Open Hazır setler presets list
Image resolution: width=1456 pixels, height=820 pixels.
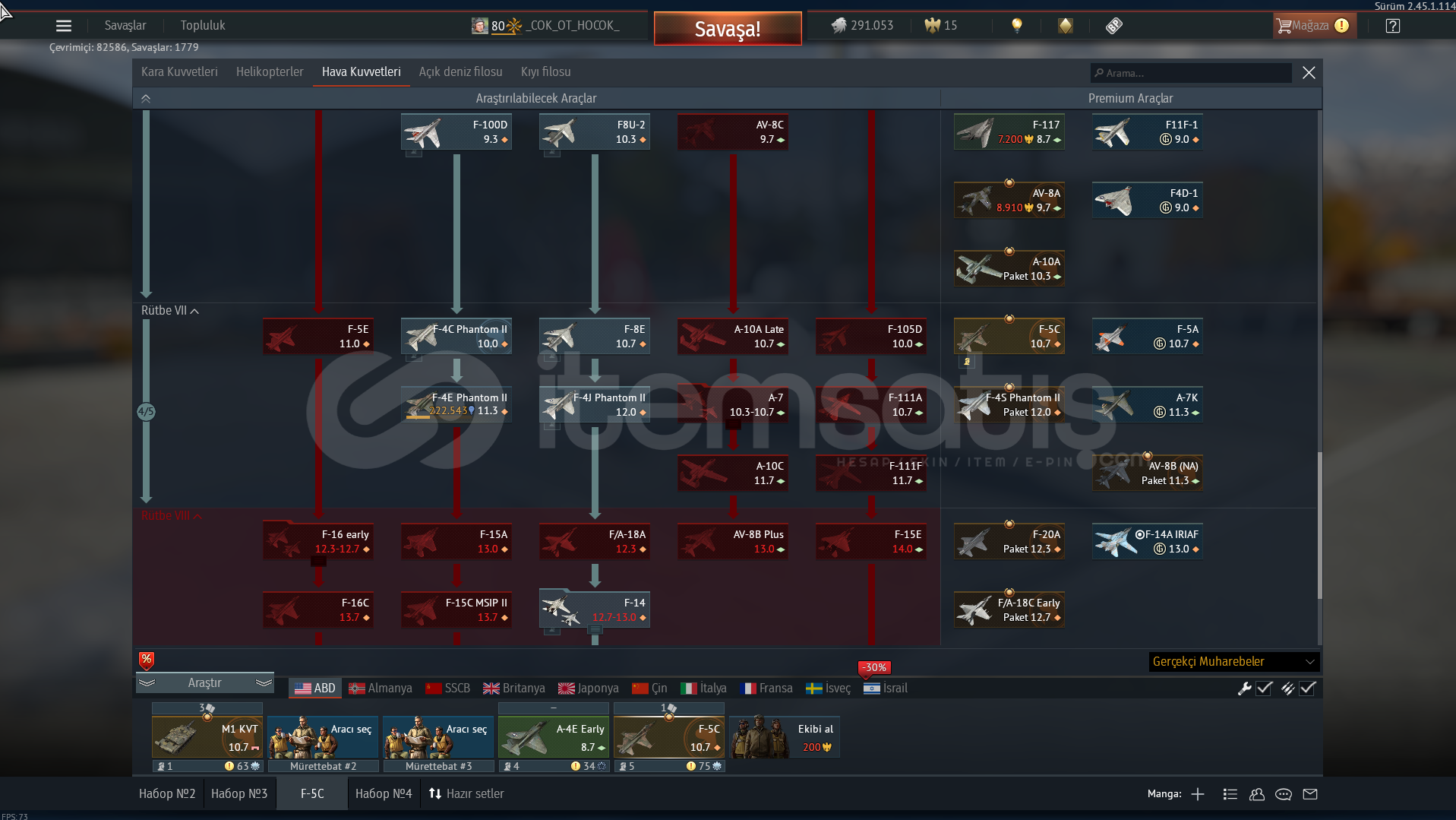466,793
